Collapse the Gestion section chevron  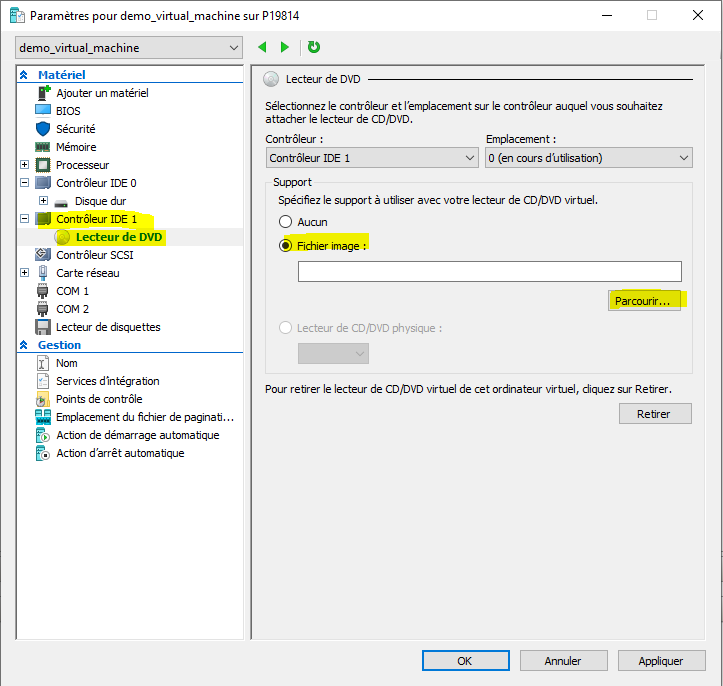coord(24,345)
